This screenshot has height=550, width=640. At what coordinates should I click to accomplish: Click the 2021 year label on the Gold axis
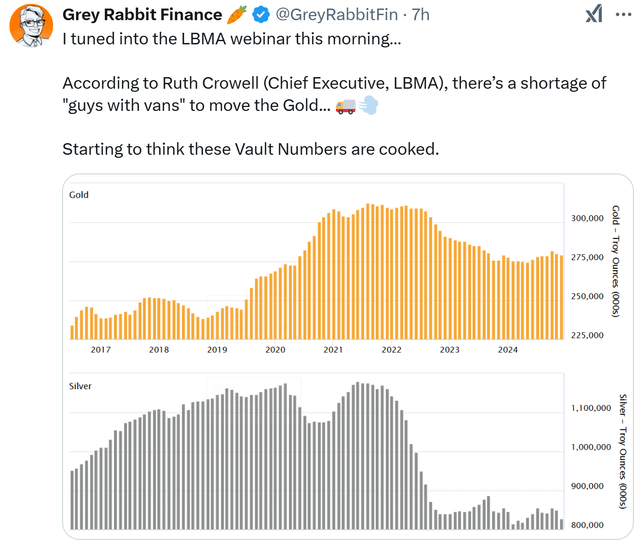coord(333,350)
